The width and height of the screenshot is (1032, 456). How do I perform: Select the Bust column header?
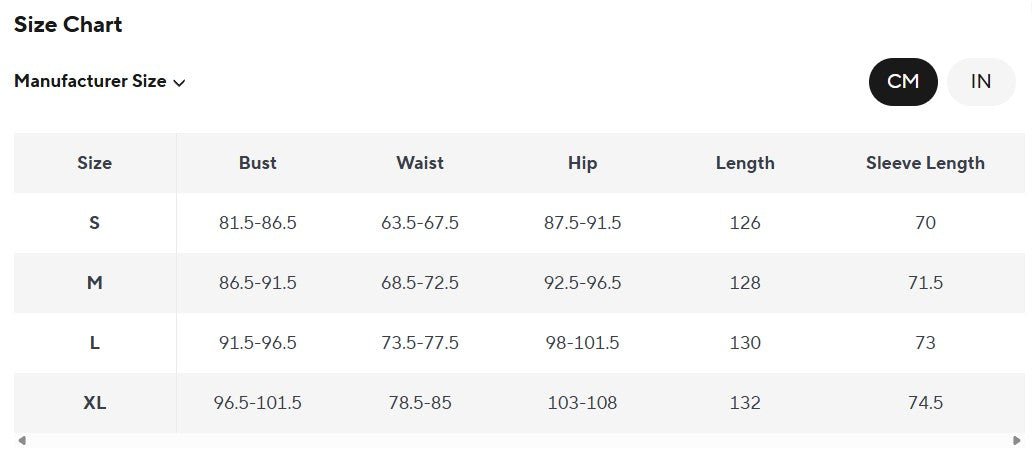258,163
